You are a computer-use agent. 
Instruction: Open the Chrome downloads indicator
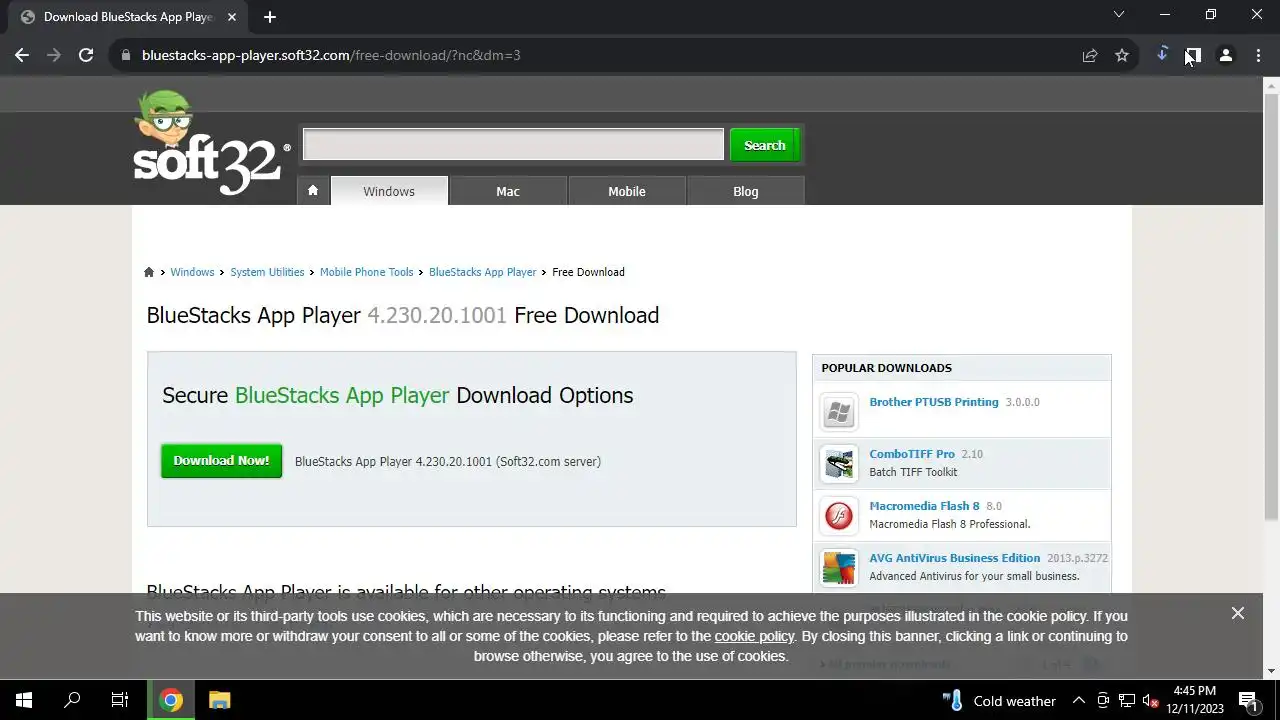1162,55
